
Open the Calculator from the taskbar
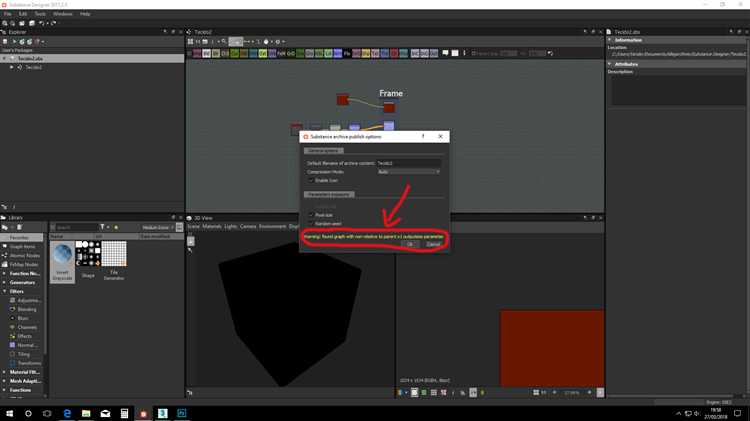pyautogui.click(x=124, y=413)
